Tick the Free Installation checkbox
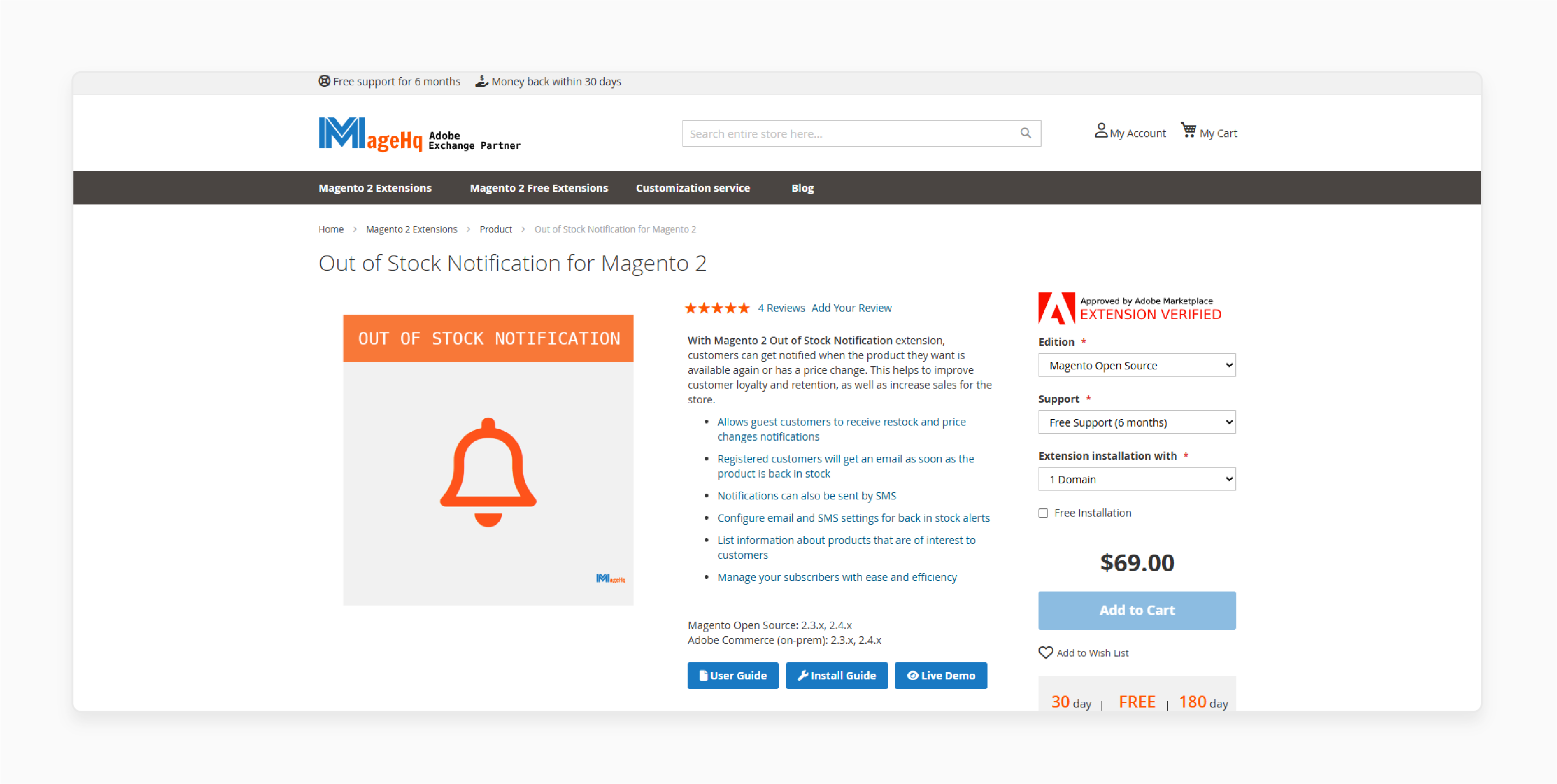The width and height of the screenshot is (1557, 784). (x=1043, y=513)
